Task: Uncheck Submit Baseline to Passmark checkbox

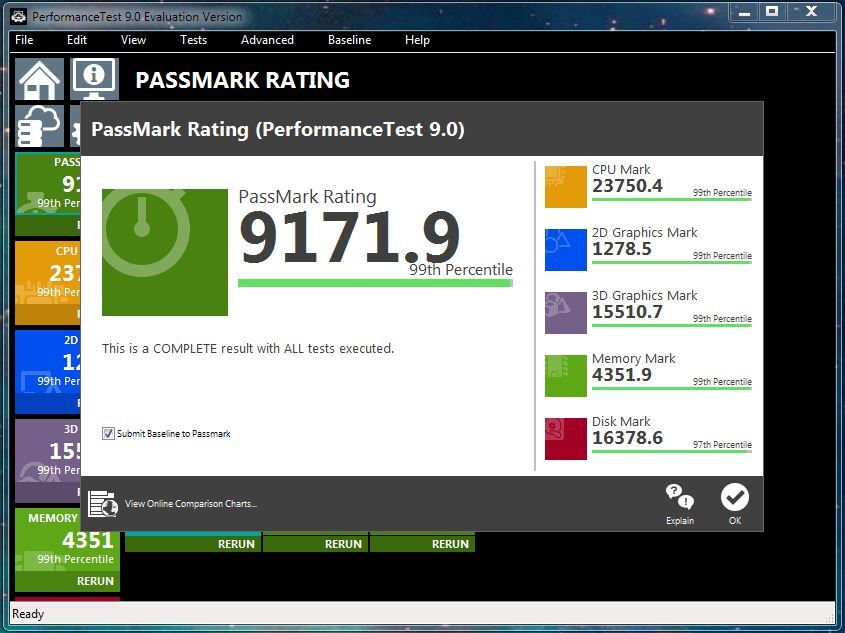Action: click(108, 433)
